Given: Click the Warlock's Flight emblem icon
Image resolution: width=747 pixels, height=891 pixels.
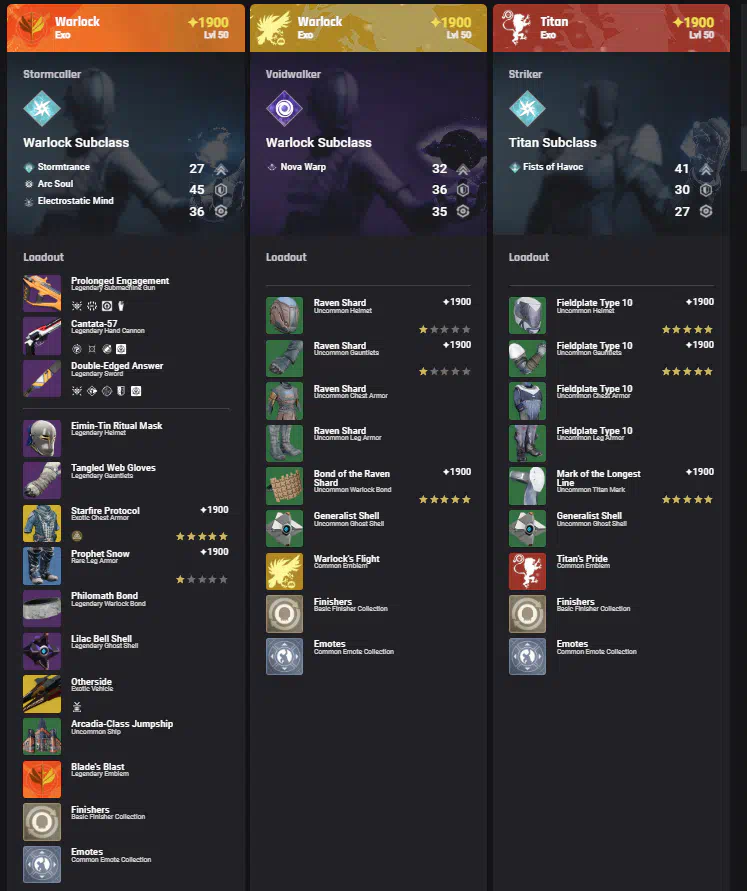Looking at the screenshot, I should (285, 571).
